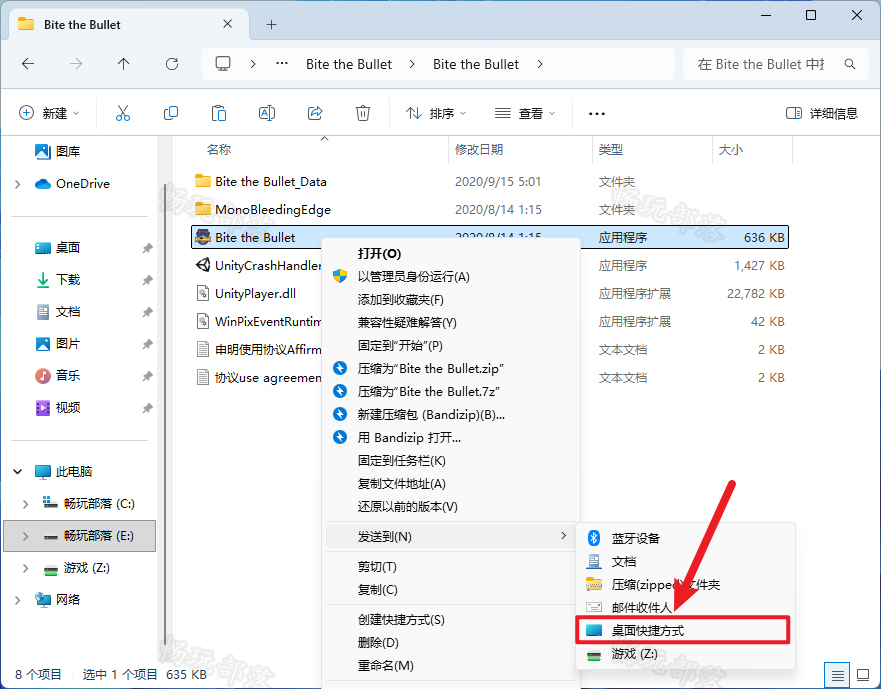
Task: Open the 新建 dropdown
Action: (x=49, y=114)
